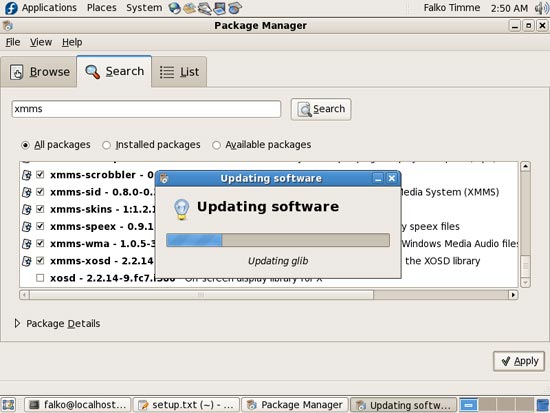The height and width of the screenshot is (413, 550).
Task: Click the search text field containing xmms
Action: tap(146, 109)
